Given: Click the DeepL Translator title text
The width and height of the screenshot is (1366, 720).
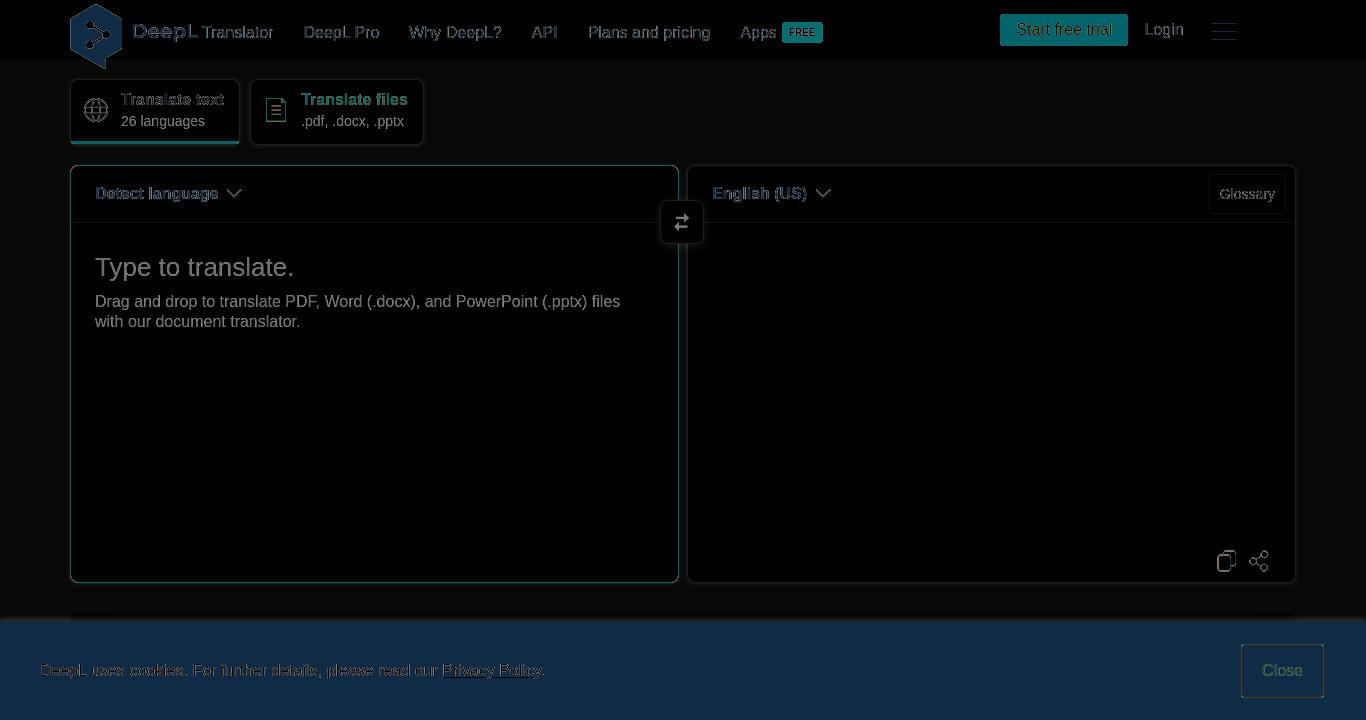Looking at the screenshot, I should click(203, 32).
